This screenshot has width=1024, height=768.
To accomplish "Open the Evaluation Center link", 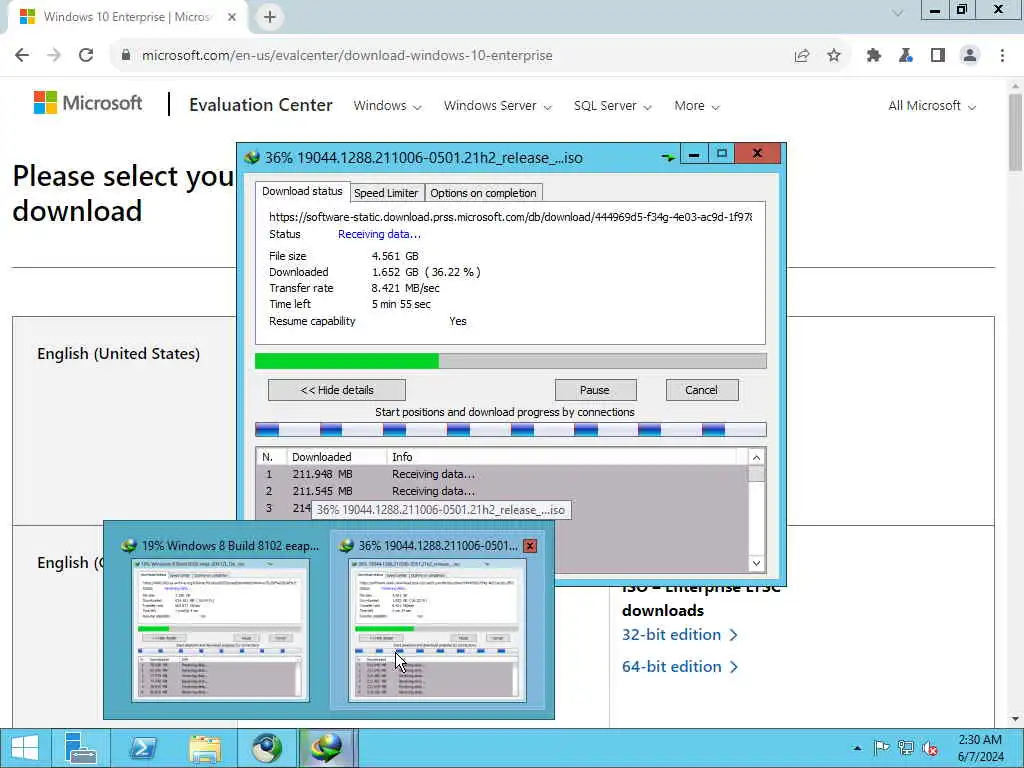I will click(x=261, y=105).
